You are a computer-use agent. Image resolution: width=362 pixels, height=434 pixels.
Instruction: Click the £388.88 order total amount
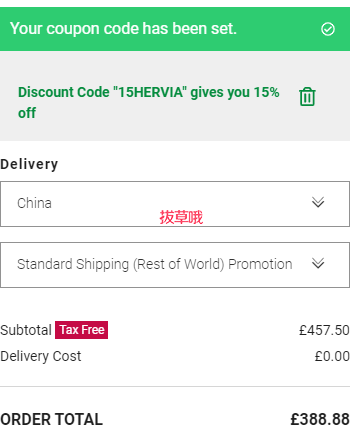320,419
